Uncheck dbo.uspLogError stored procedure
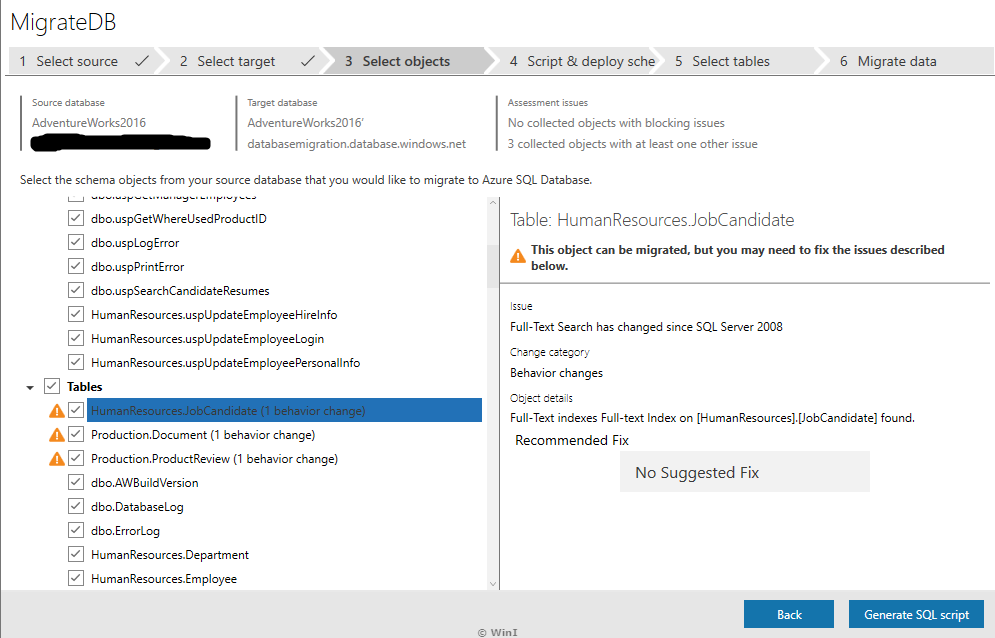 [75, 241]
